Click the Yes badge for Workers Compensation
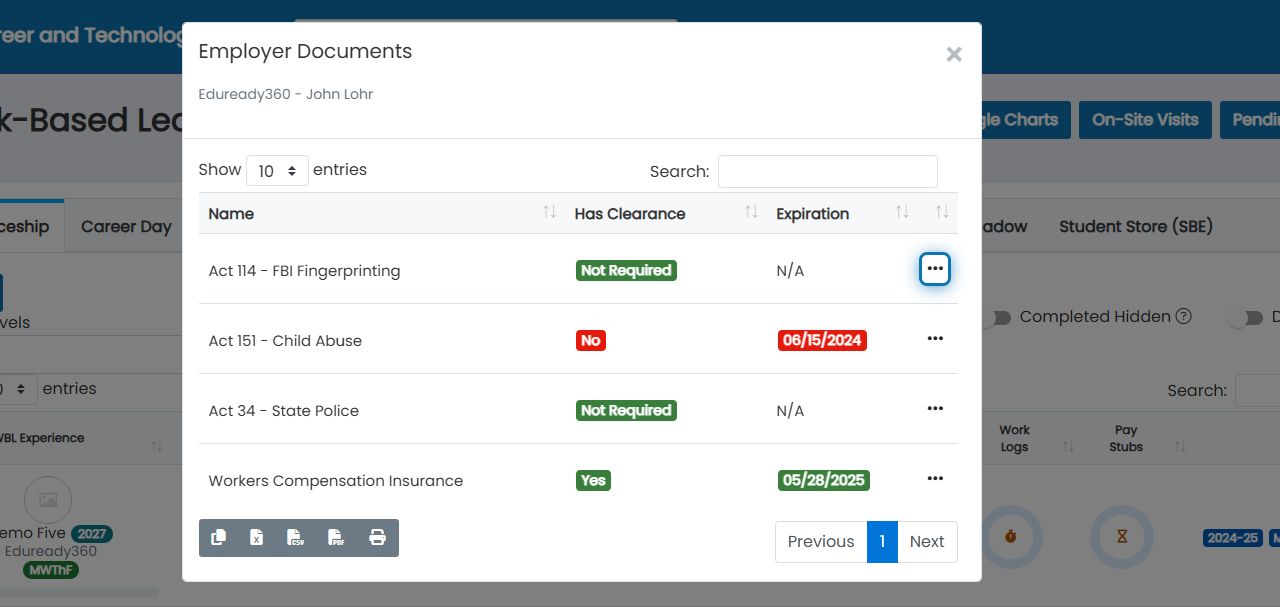The width and height of the screenshot is (1280, 607). (x=593, y=480)
